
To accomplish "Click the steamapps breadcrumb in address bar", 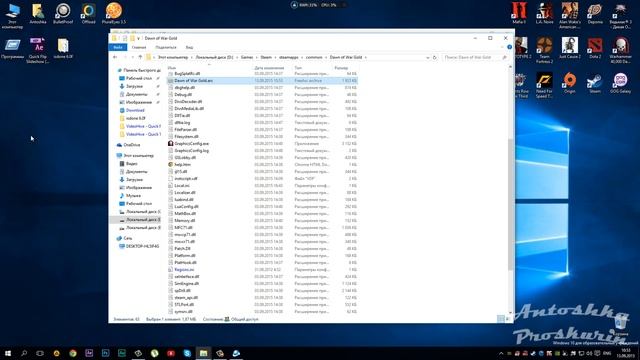I will tap(289, 58).
